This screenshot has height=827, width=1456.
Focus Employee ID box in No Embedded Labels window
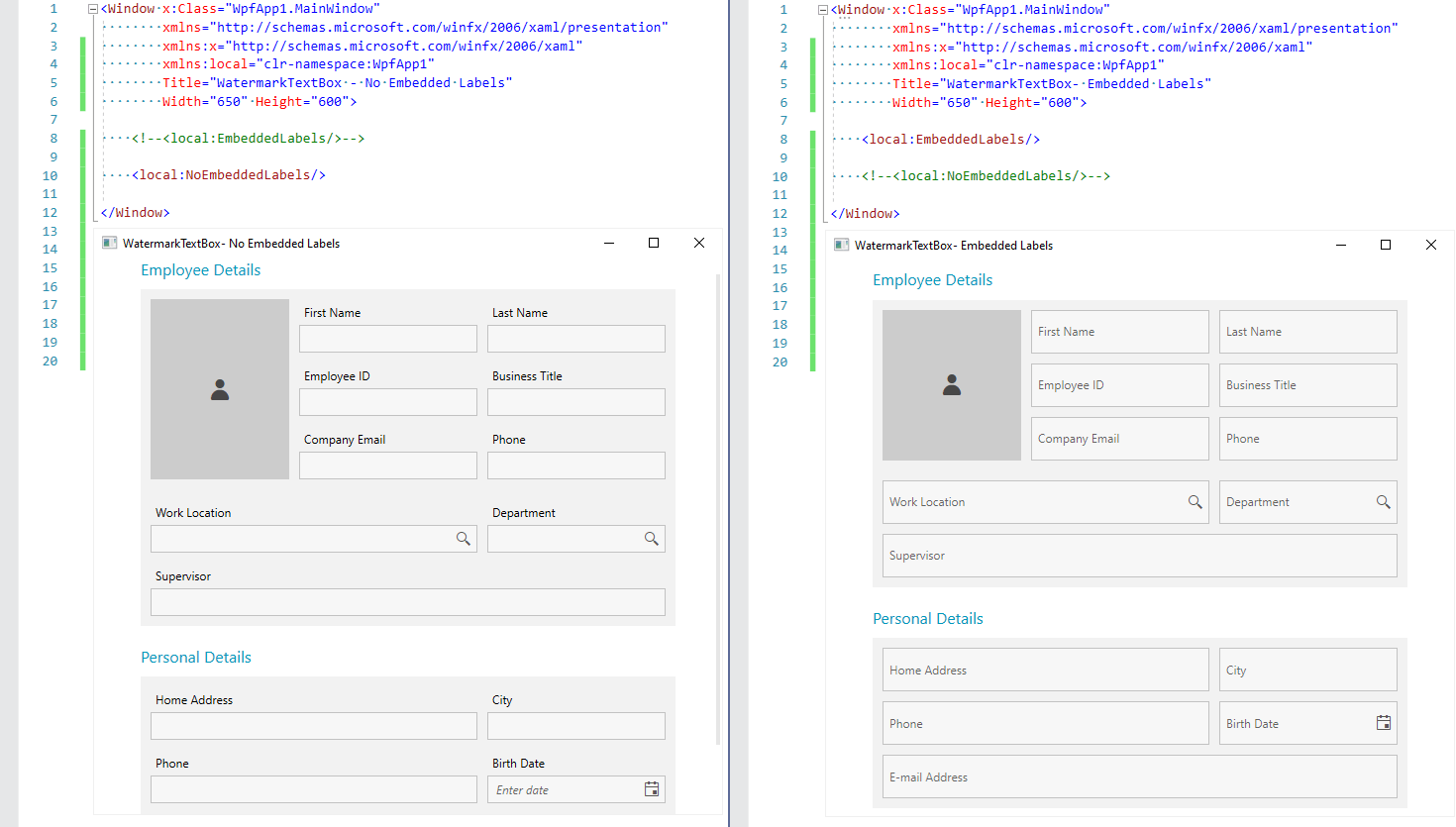388,402
